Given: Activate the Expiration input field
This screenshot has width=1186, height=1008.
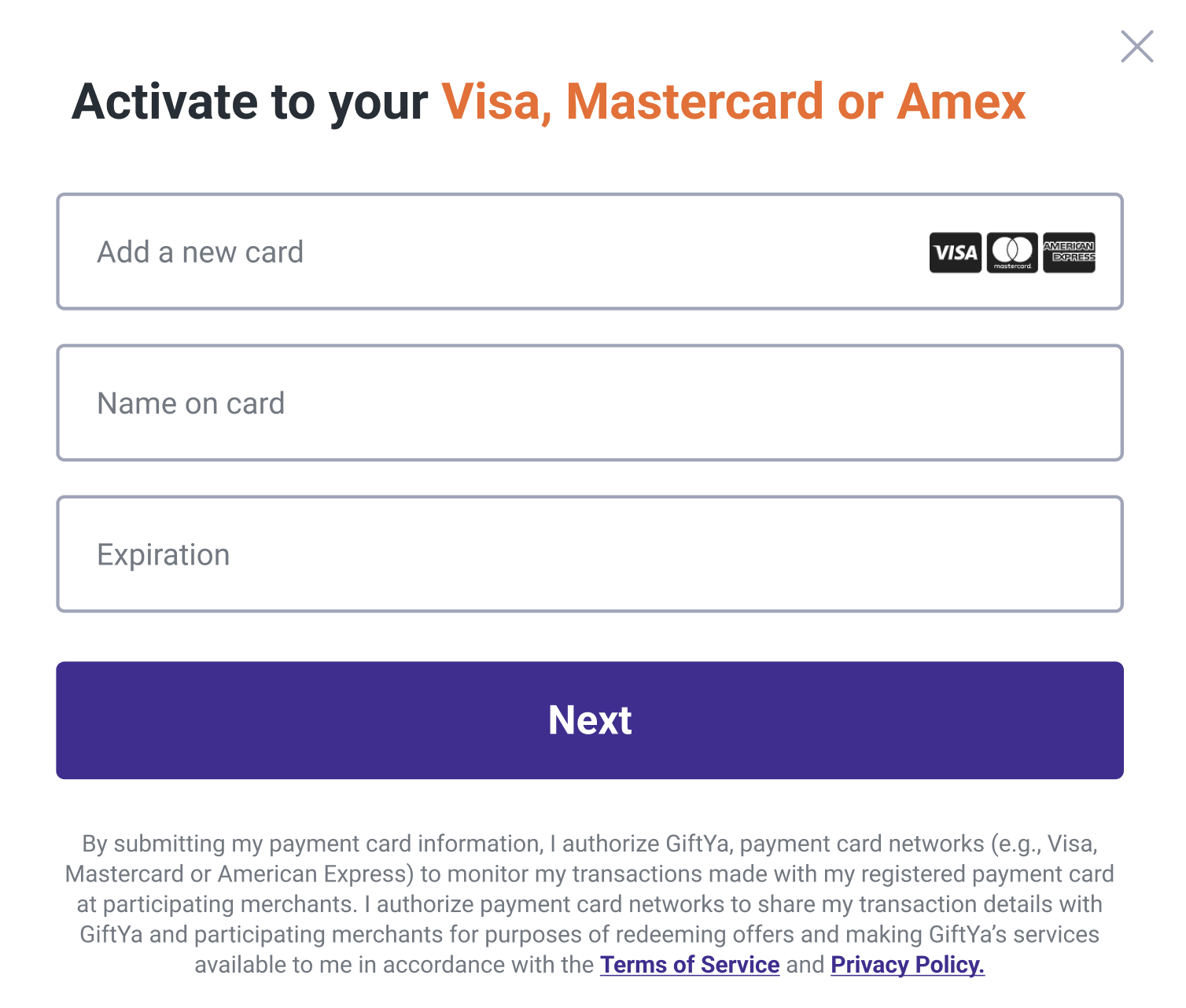Looking at the screenshot, I should pyautogui.click(x=590, y=554).
